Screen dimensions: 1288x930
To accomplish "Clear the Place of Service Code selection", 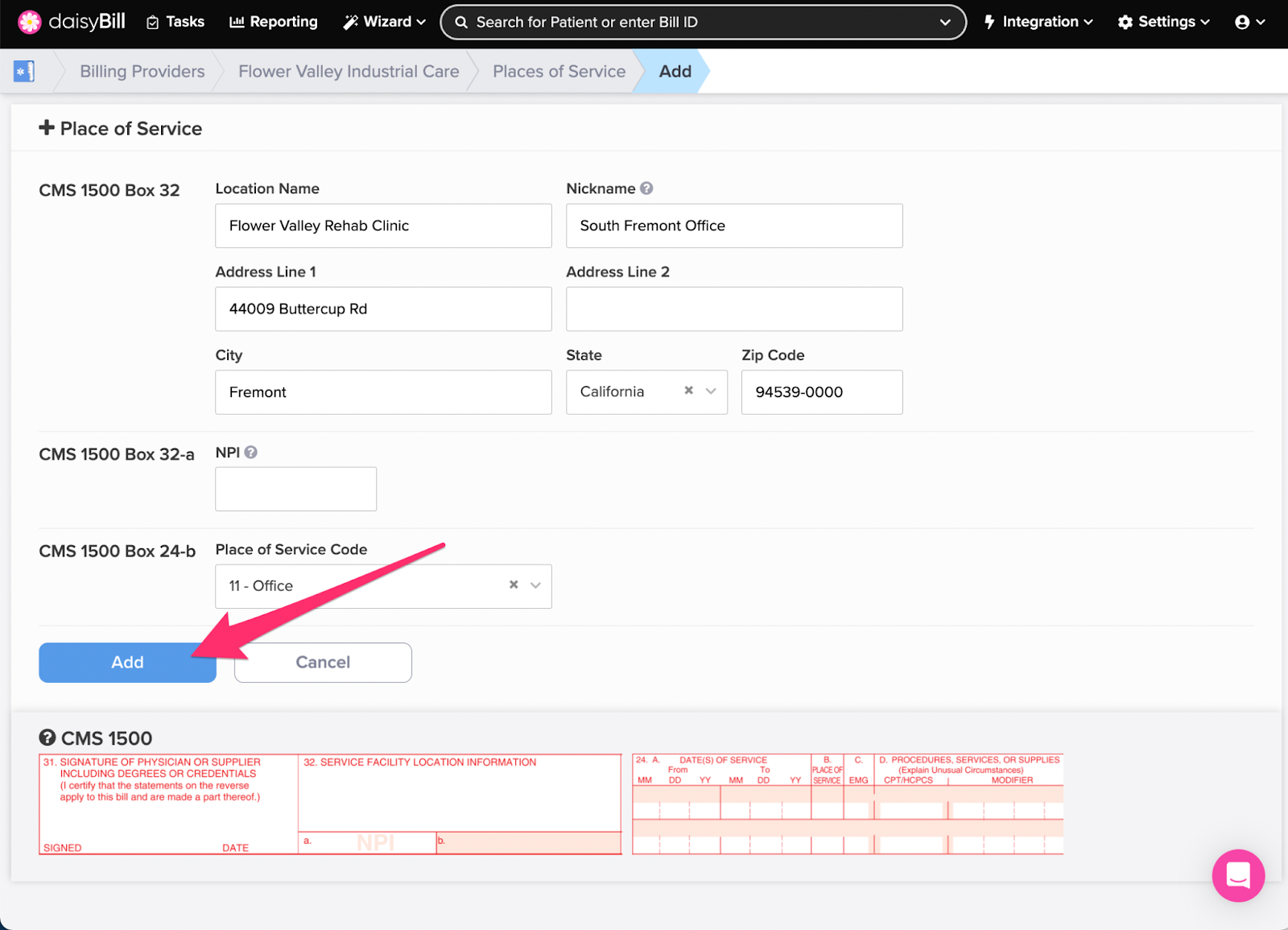I will [x=514, y=585].
